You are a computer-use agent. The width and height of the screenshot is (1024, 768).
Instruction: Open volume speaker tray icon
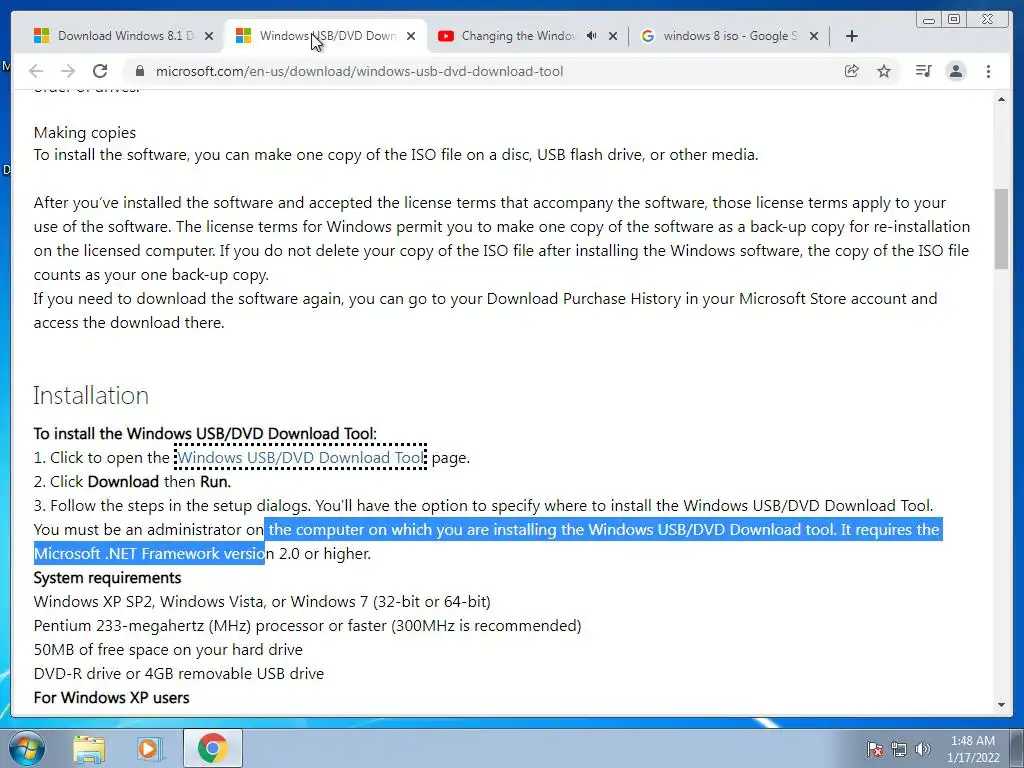pyautogui.click(x=922, y=749)
